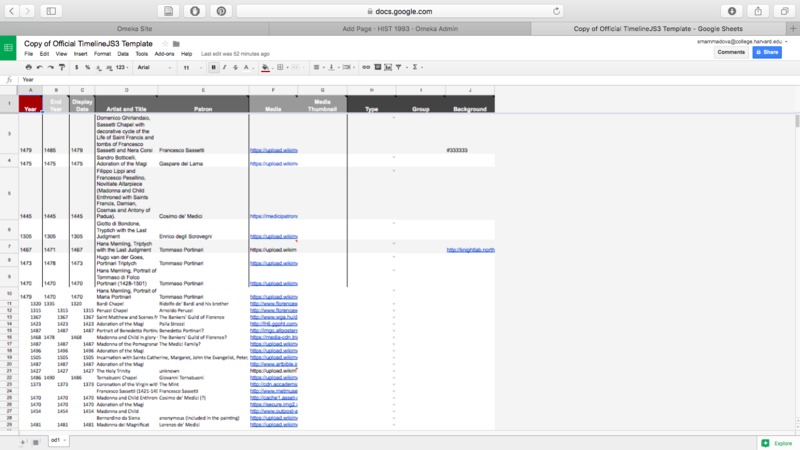
Task: Switch to the Omeka Site browser tab
Action: coord(135,29)
